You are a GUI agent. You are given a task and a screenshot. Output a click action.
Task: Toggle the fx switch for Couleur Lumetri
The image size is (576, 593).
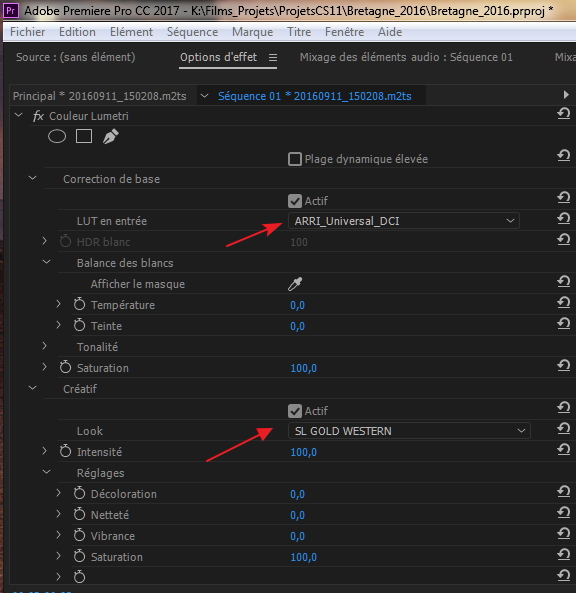(38, 116)
